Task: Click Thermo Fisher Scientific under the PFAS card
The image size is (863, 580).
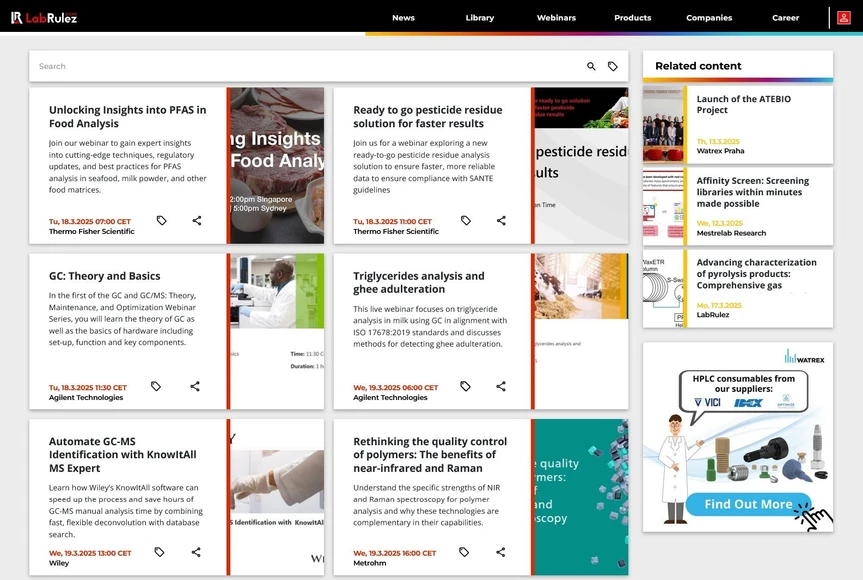Action: click(91, 232)
